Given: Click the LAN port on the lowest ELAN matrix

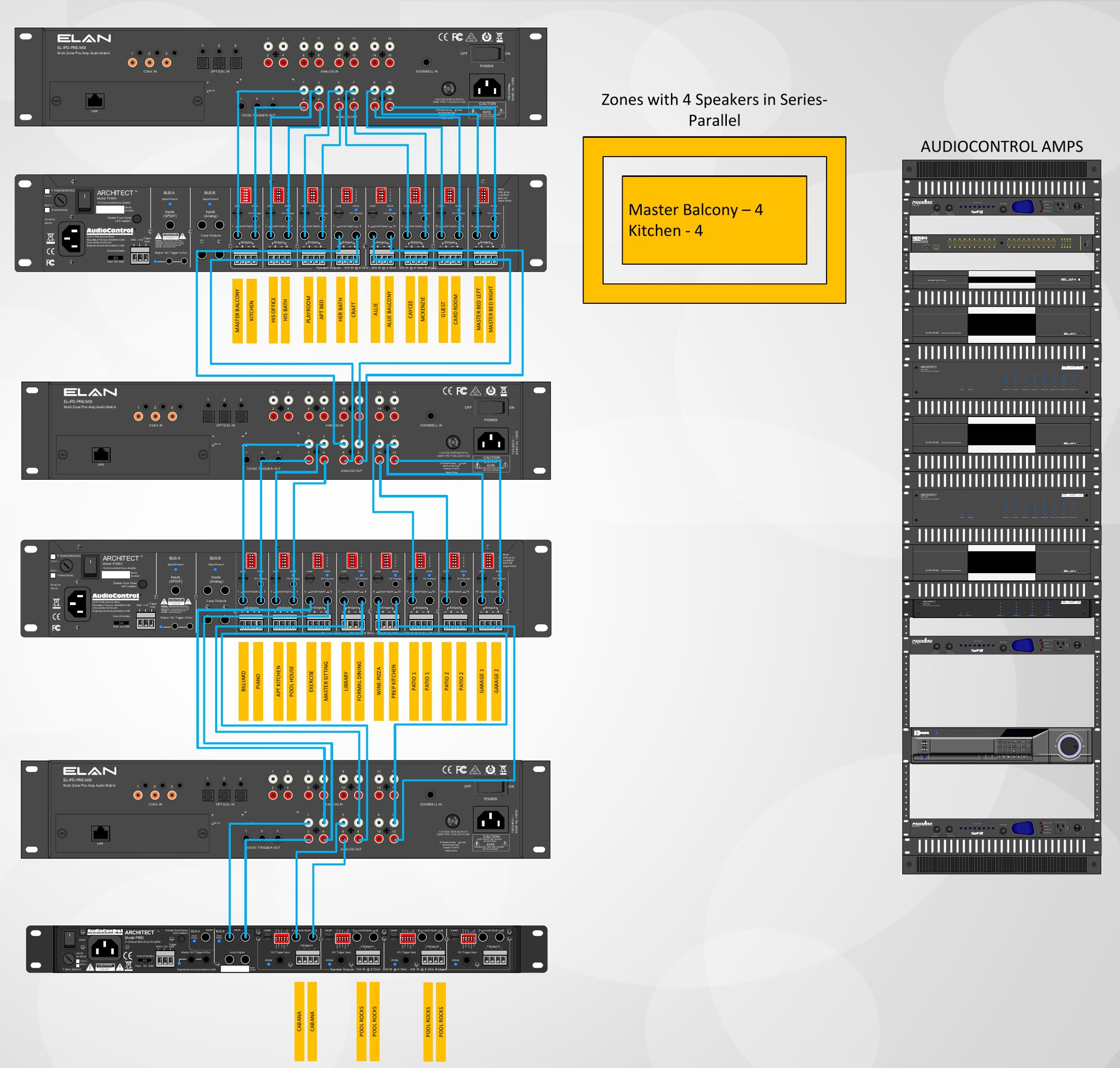Looking at the screenshot, I should [100, 833].
